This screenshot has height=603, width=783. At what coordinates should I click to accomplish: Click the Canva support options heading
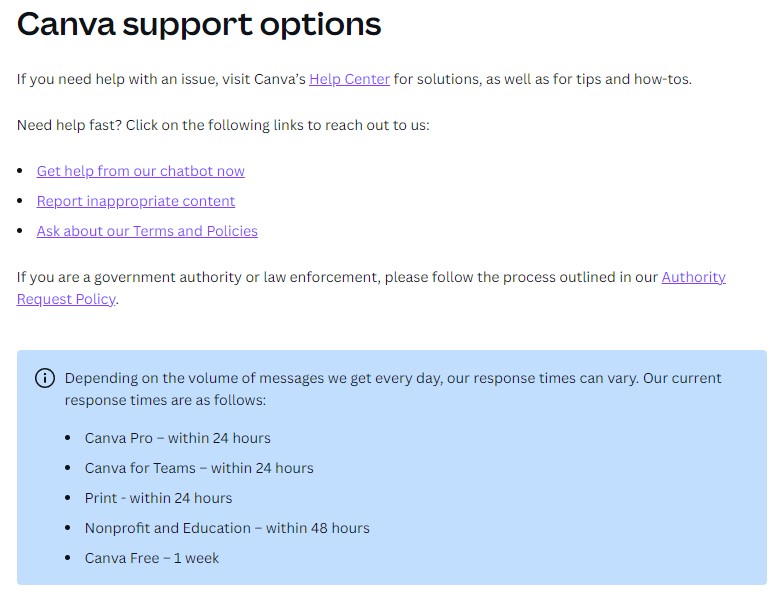point(199,24)
